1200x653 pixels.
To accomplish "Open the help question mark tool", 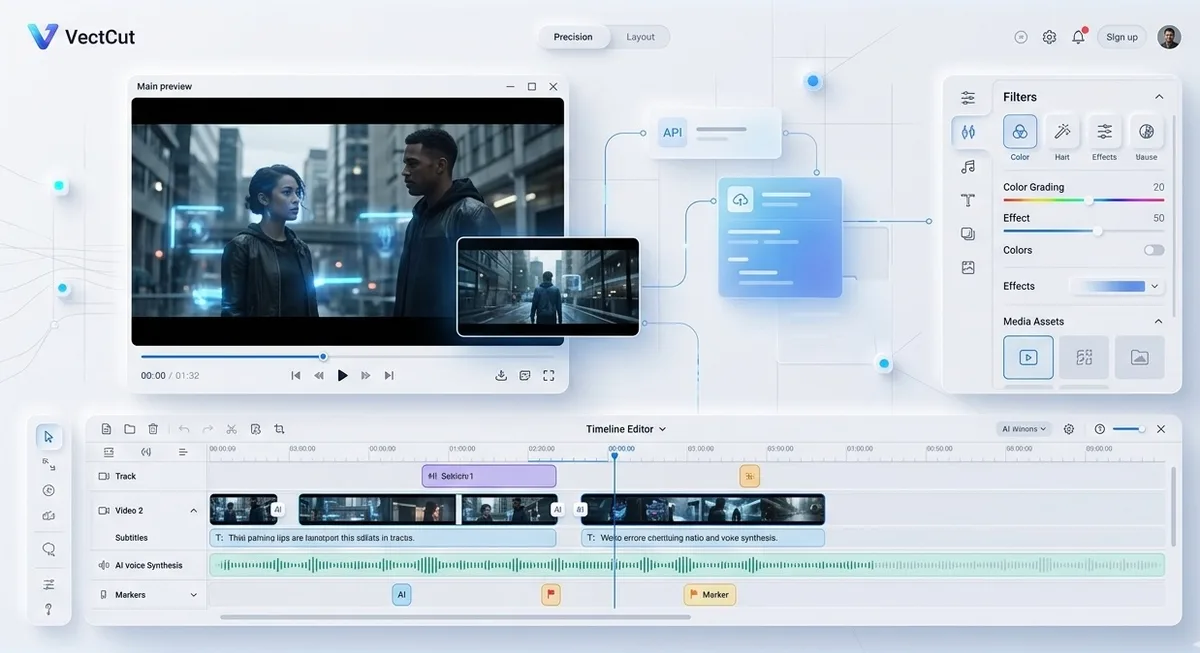I will [49, 609].
